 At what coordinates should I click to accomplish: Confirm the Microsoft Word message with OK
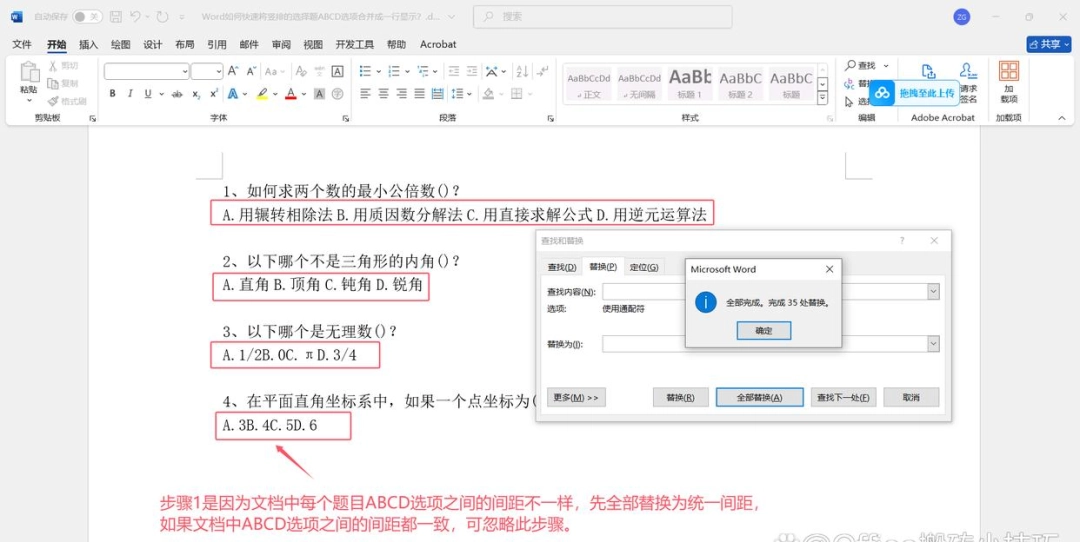(x=764, y=331)
